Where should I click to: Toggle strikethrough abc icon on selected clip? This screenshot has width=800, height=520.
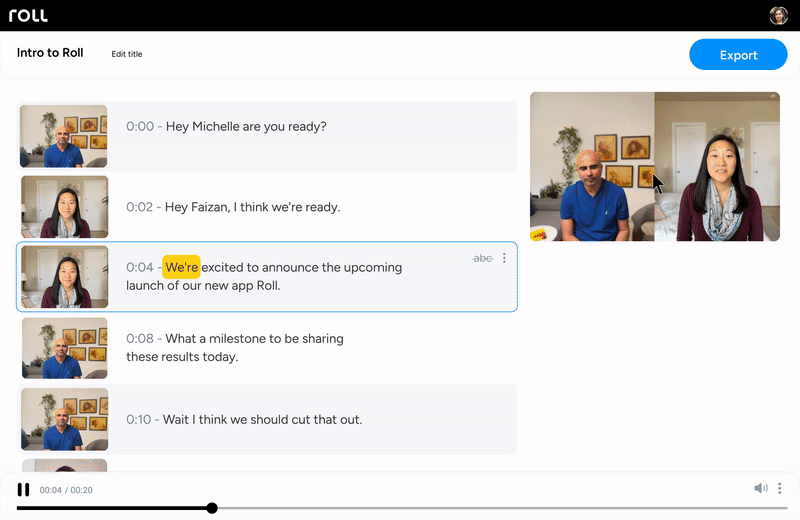coord(483,258)
